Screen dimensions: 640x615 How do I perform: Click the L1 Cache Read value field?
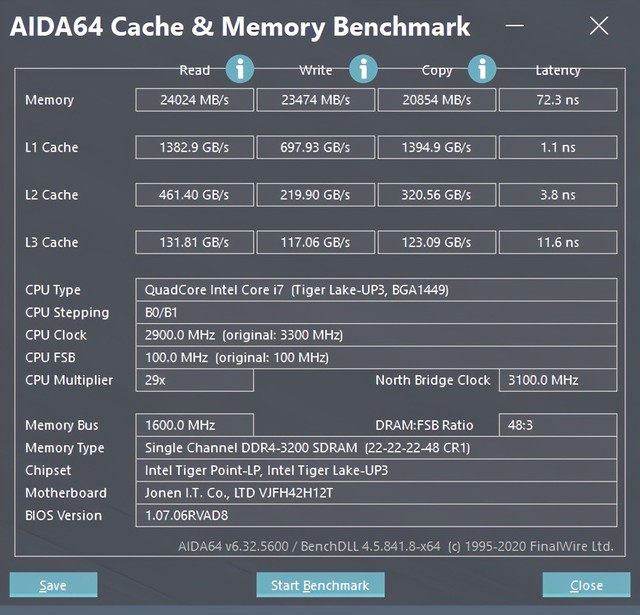click(x=195, y=147)
